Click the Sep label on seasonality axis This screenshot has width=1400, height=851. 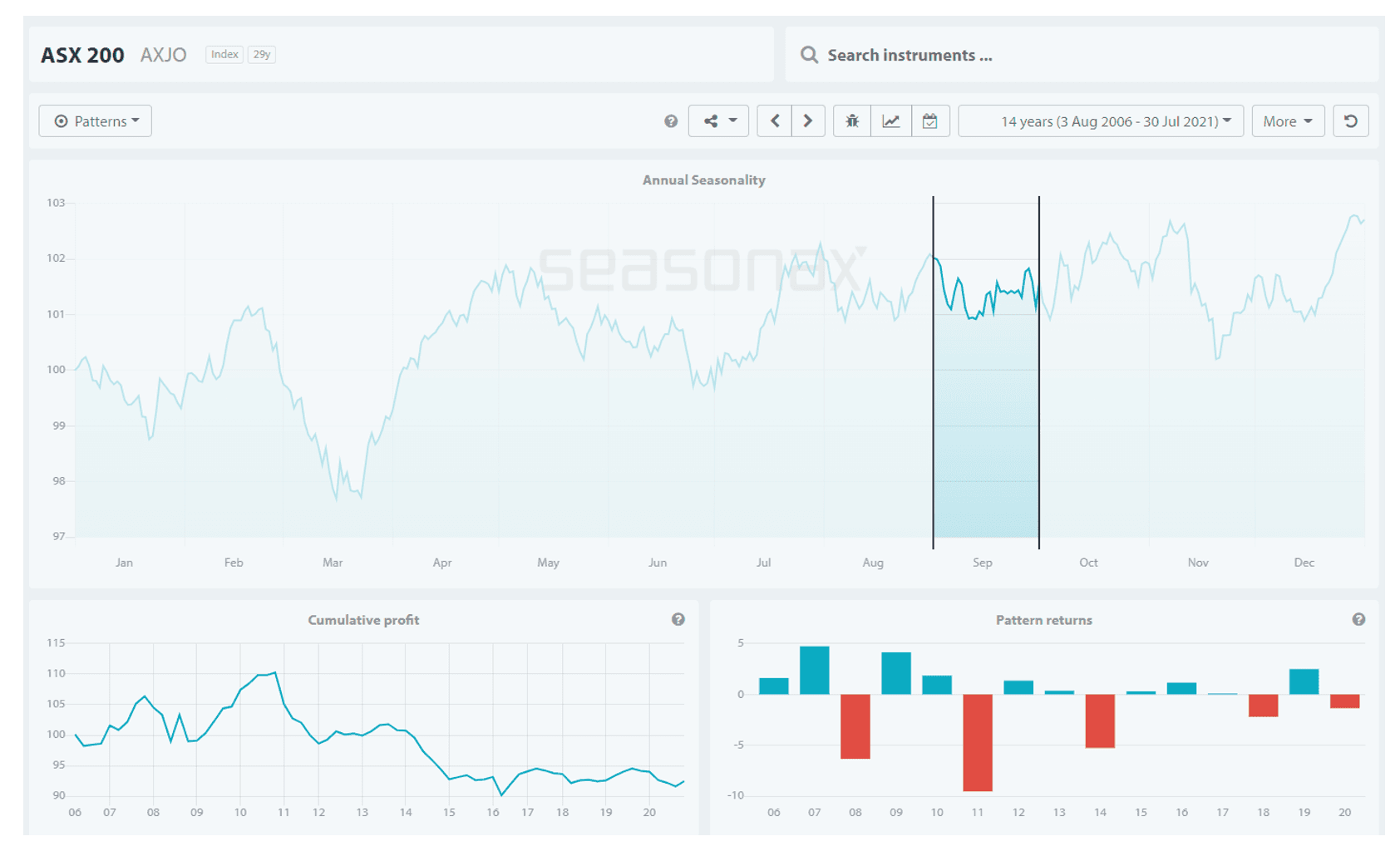point(983,563)
